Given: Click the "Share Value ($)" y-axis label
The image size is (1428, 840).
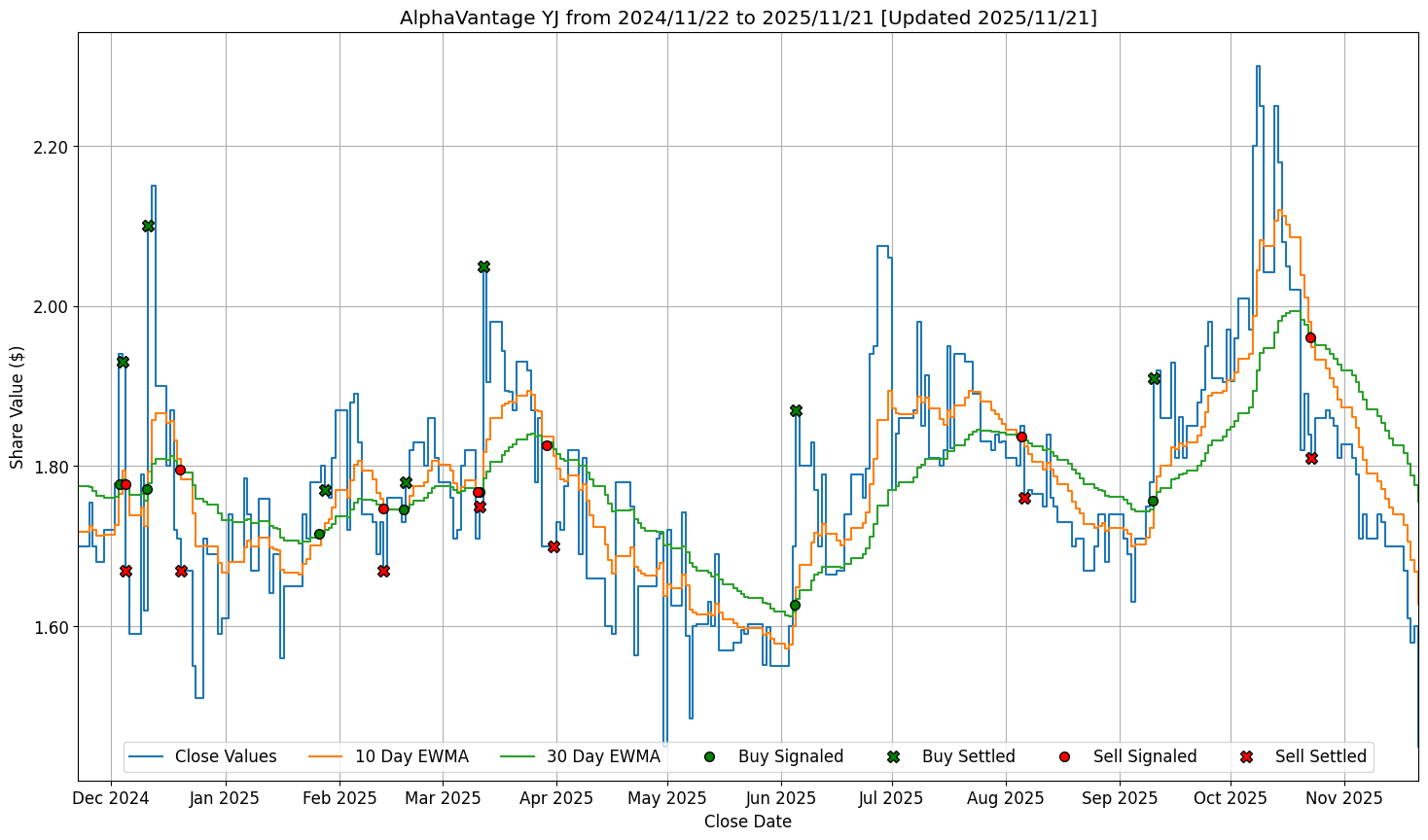Looking at the screenshot, I should point(17,406).
